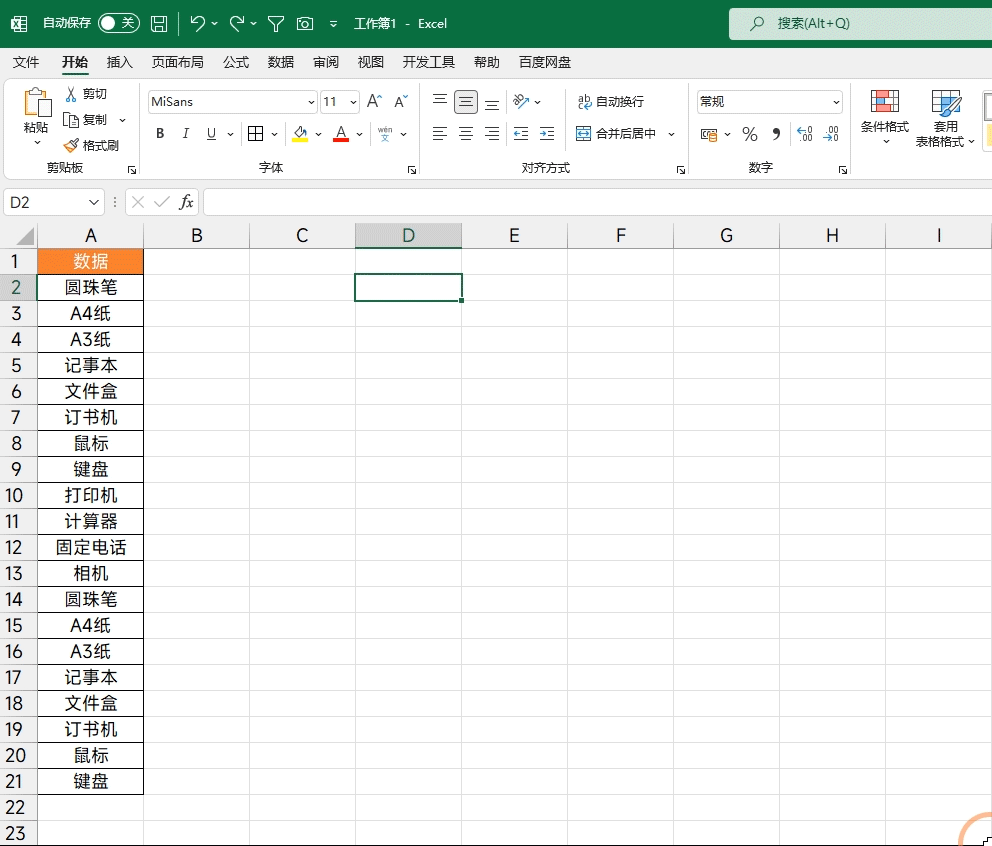Click the Insert Function fx icon

click(186, 202)
